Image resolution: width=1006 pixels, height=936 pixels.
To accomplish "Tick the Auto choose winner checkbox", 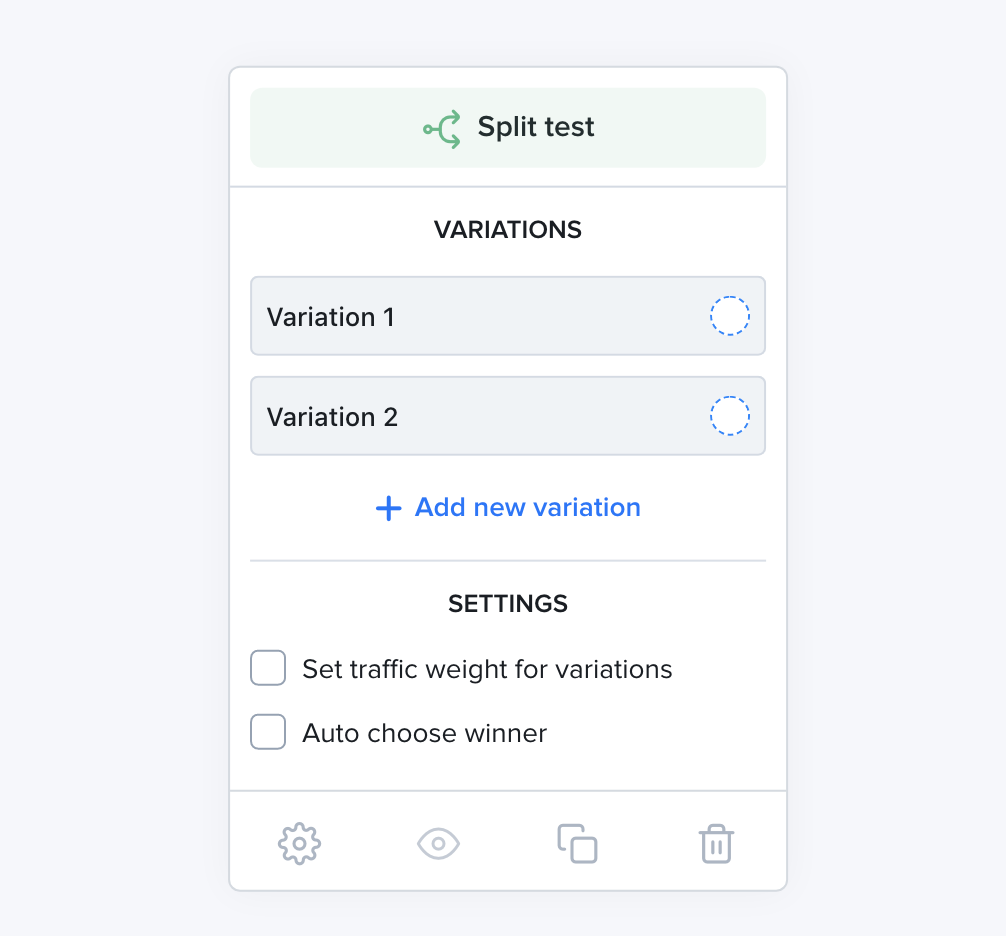I will [268, 732].
